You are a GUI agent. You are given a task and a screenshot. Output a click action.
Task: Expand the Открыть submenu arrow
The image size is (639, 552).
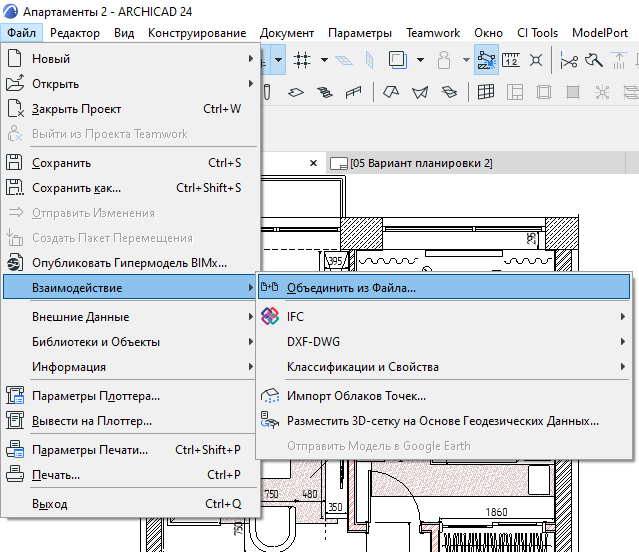[x=251, y=84]
